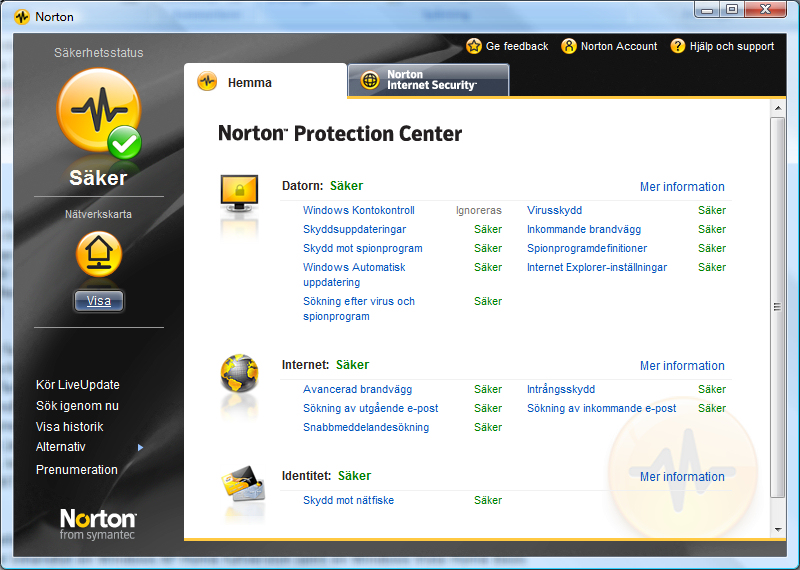This screenshot has width=800, height=570.
Task: Open Sökning av inkommande e-post link
Action: [602, 408]
